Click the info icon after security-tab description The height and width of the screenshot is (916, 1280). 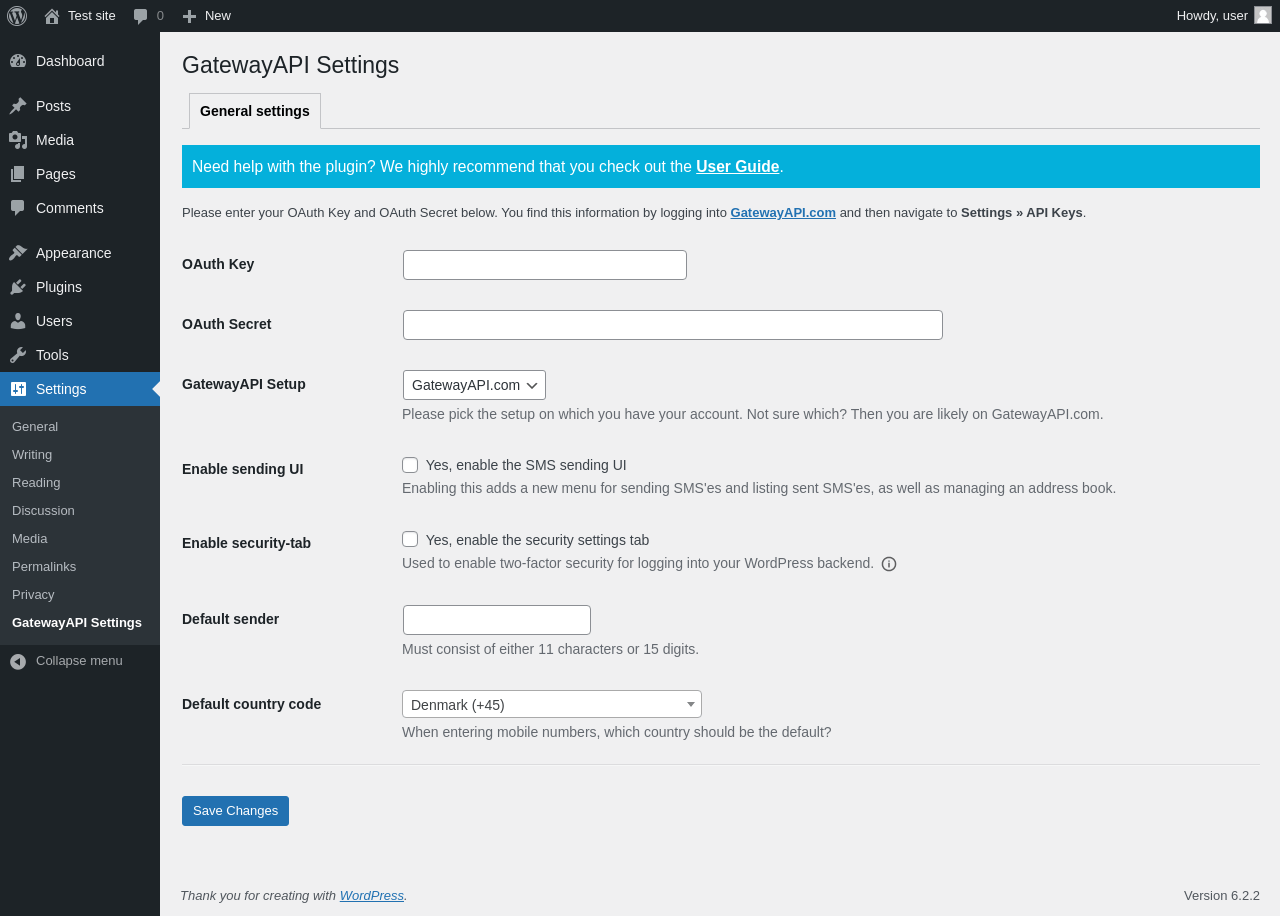point(889,564)
